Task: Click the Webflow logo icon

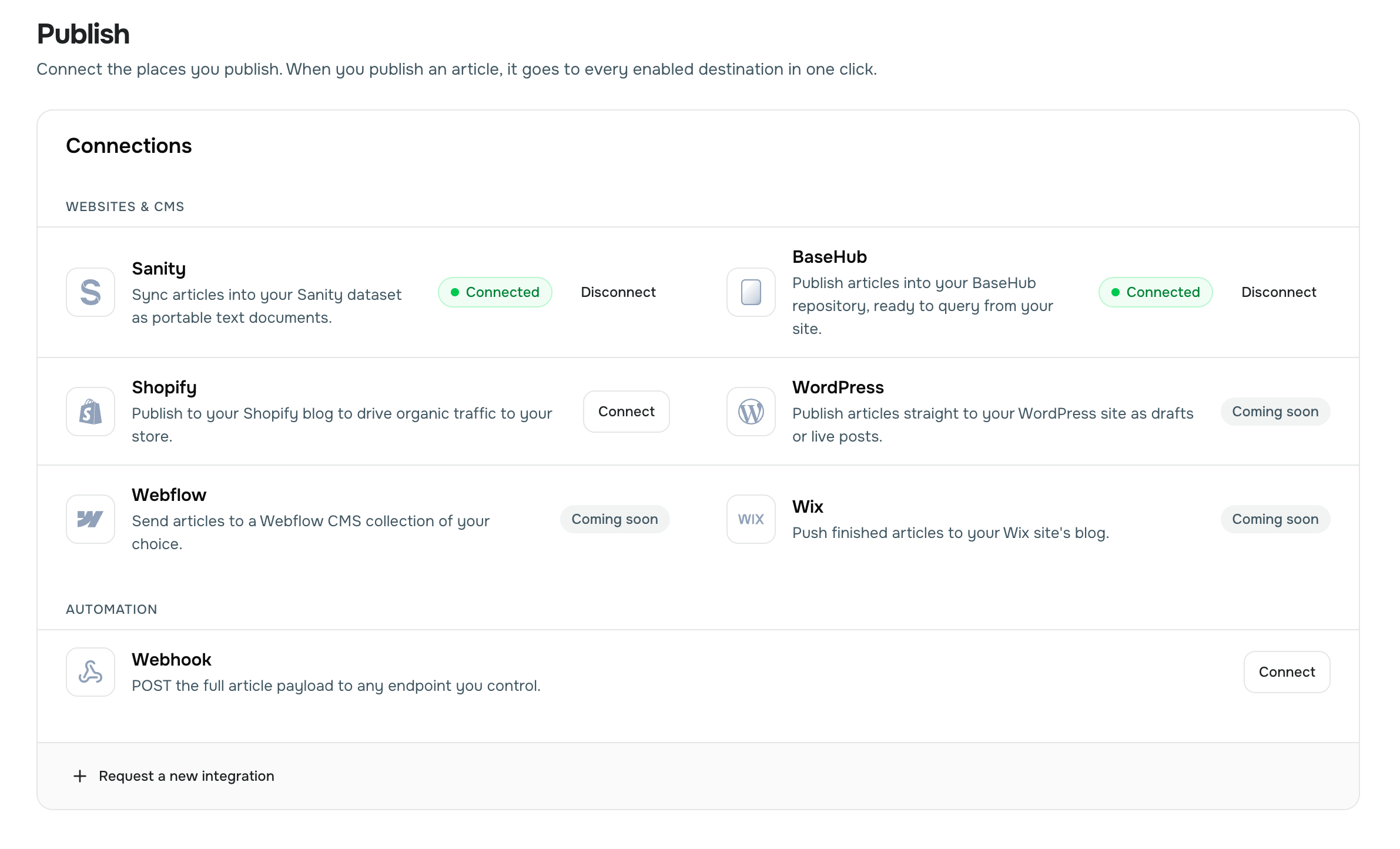Action: 91,519
